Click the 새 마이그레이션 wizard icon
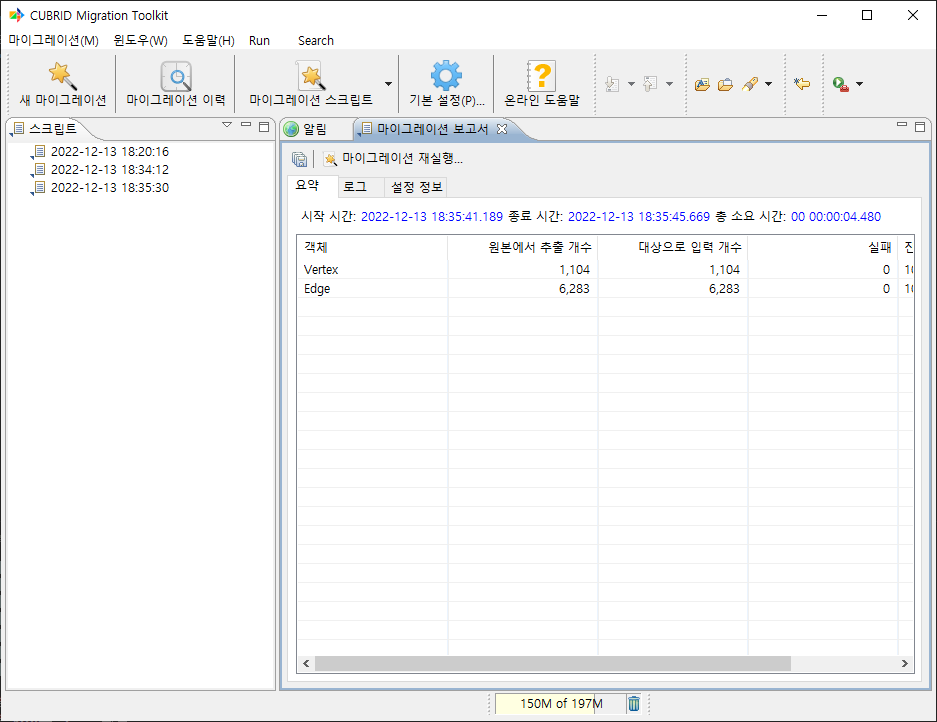The width and height of the screenshot is (937, 722). click(62, 76)
